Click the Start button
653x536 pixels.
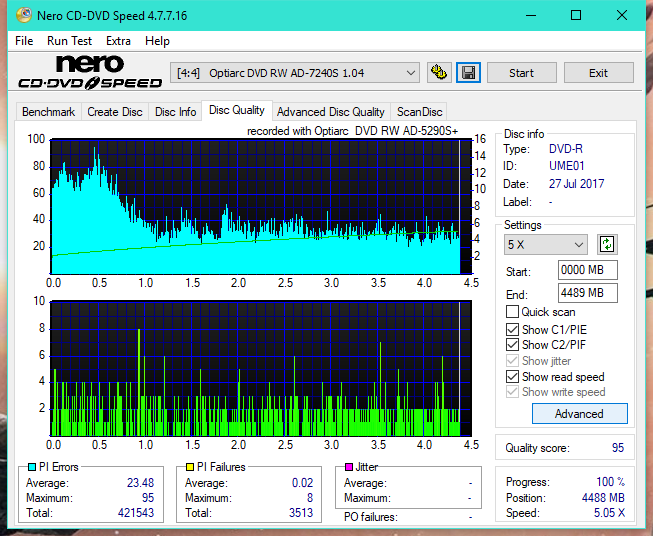click(x=521, y=73)
